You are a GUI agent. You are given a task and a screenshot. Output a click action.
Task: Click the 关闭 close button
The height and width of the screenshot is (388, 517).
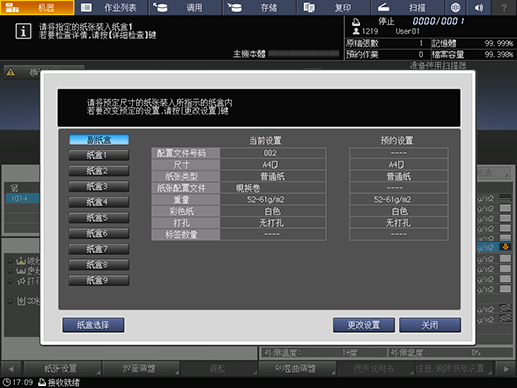click(430, 325)
